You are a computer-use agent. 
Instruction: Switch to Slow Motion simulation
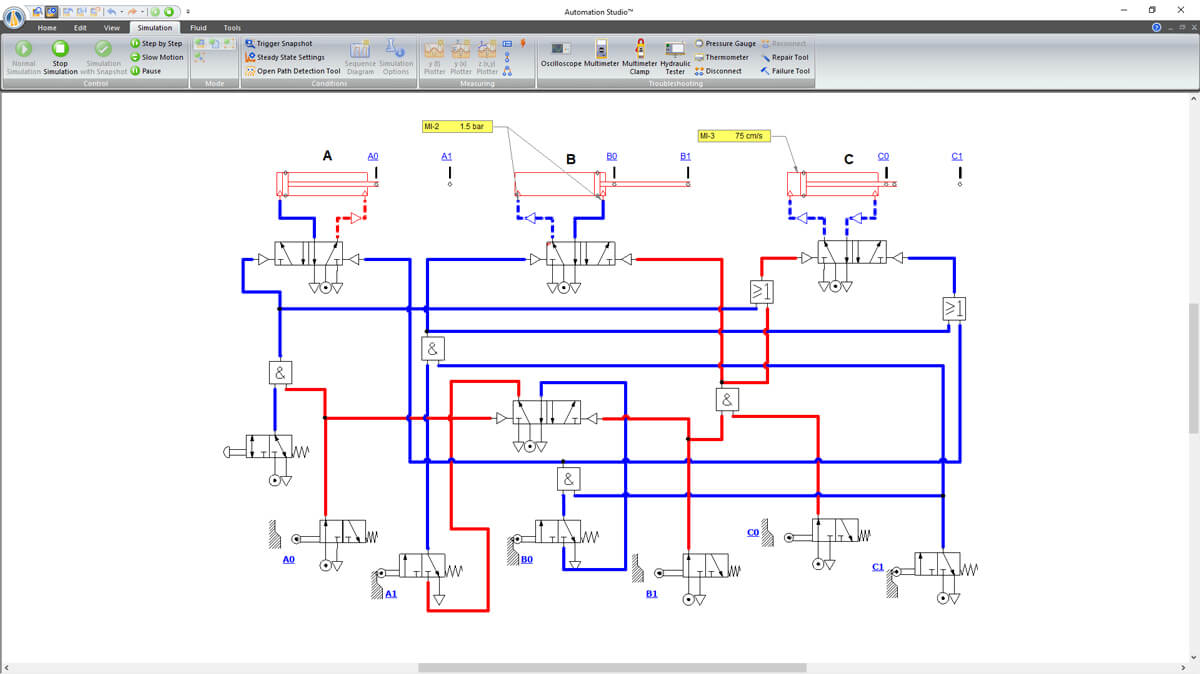[x=158, y=57]
